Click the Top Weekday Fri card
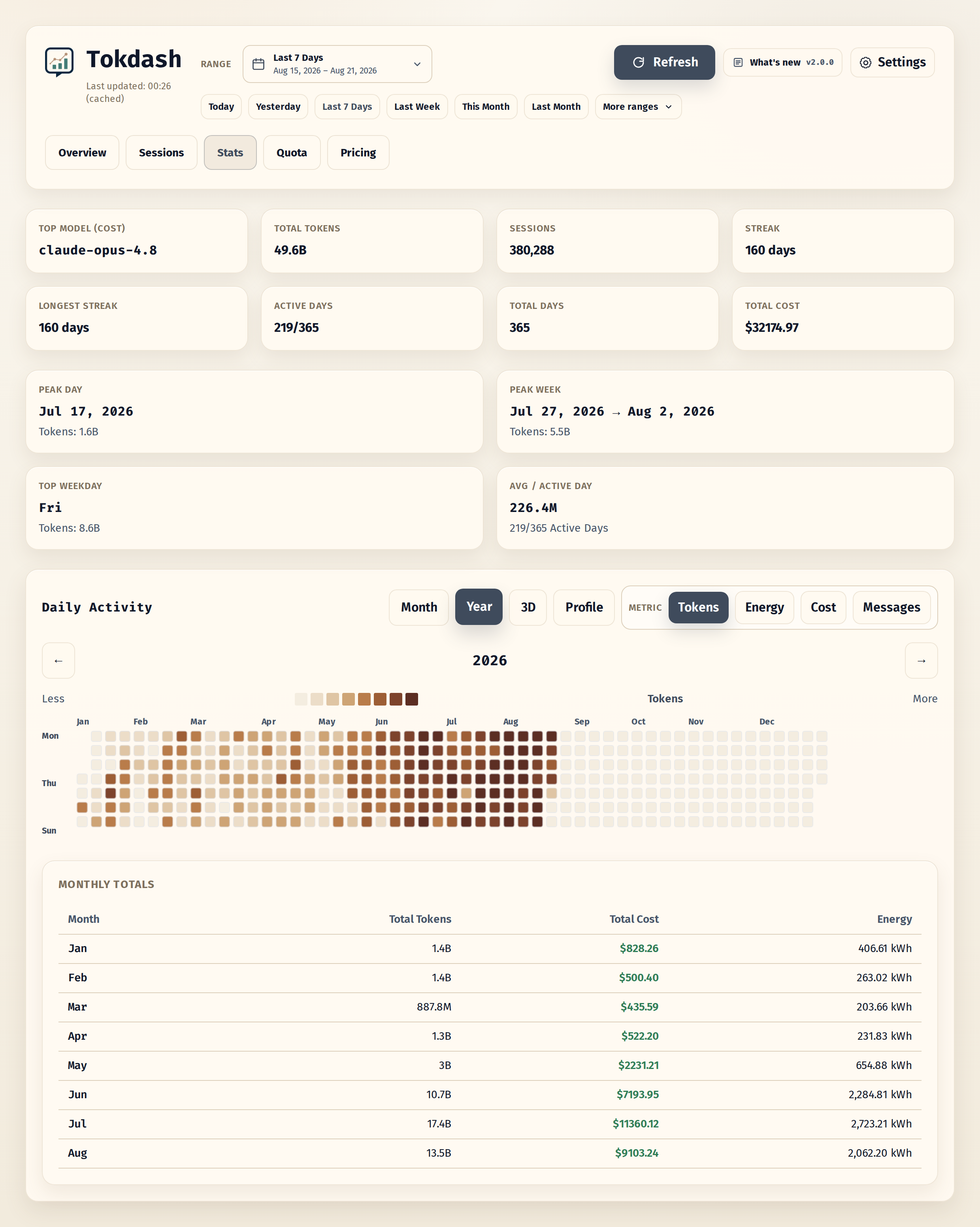 254,508
